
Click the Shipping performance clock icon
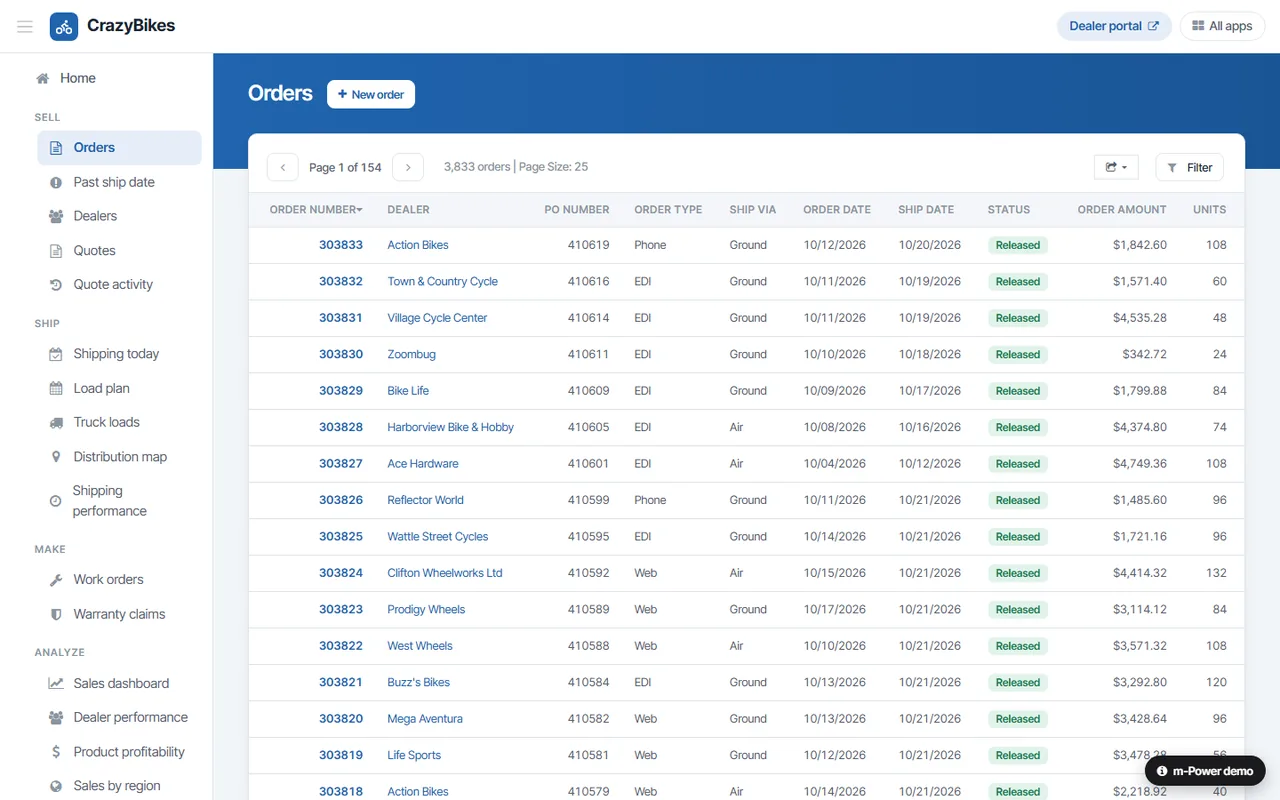(x=55, y=501)
